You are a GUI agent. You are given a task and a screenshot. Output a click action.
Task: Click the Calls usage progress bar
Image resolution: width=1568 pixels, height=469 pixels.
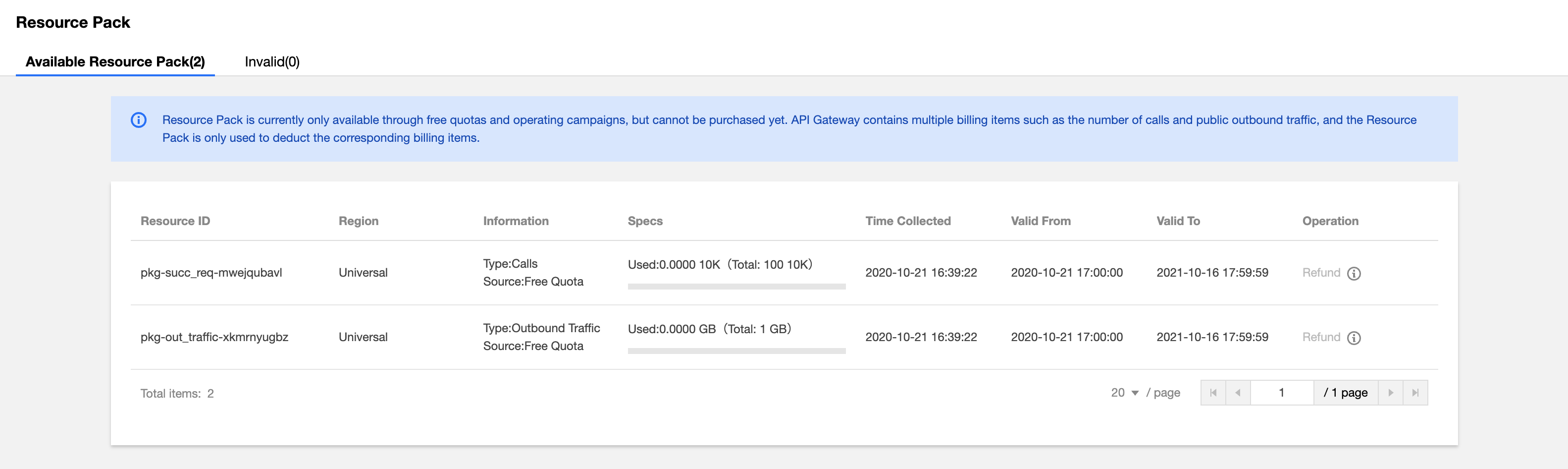click(x=736, y=286)
